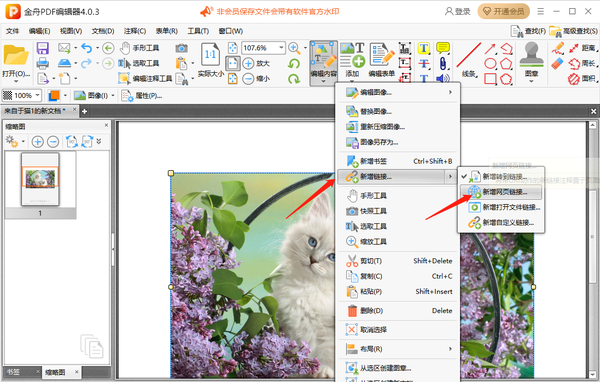Click the Find (查找(F)) button
The width and height of the screenshot is (600, 382).
(528, 31)
